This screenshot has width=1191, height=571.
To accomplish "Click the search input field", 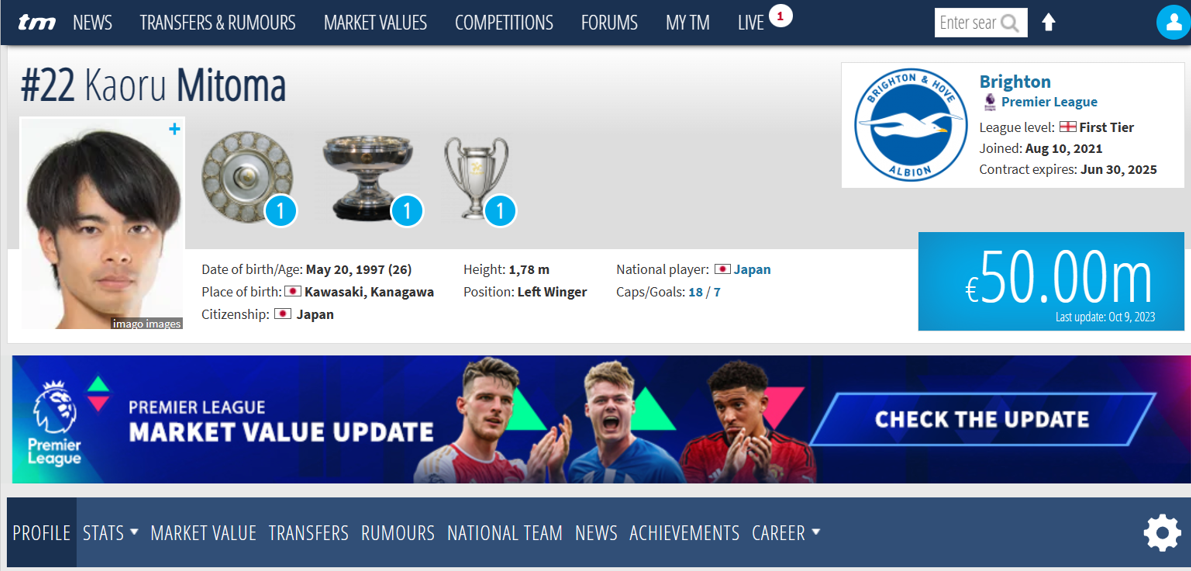I will pyautogui.click(x=968, y=23).
